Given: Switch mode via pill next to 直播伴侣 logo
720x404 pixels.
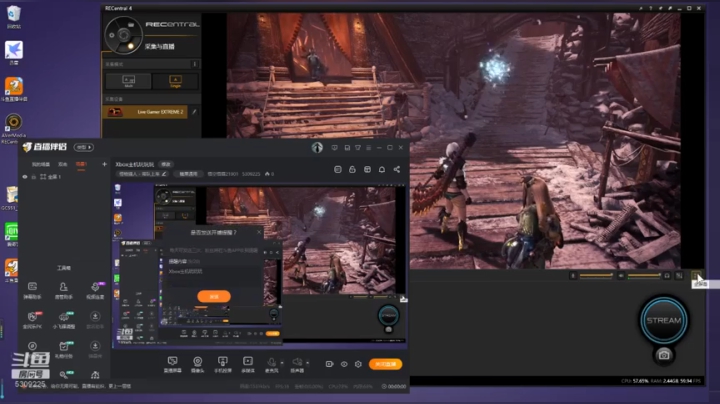Looking at the screenshot, I should 84,147.
